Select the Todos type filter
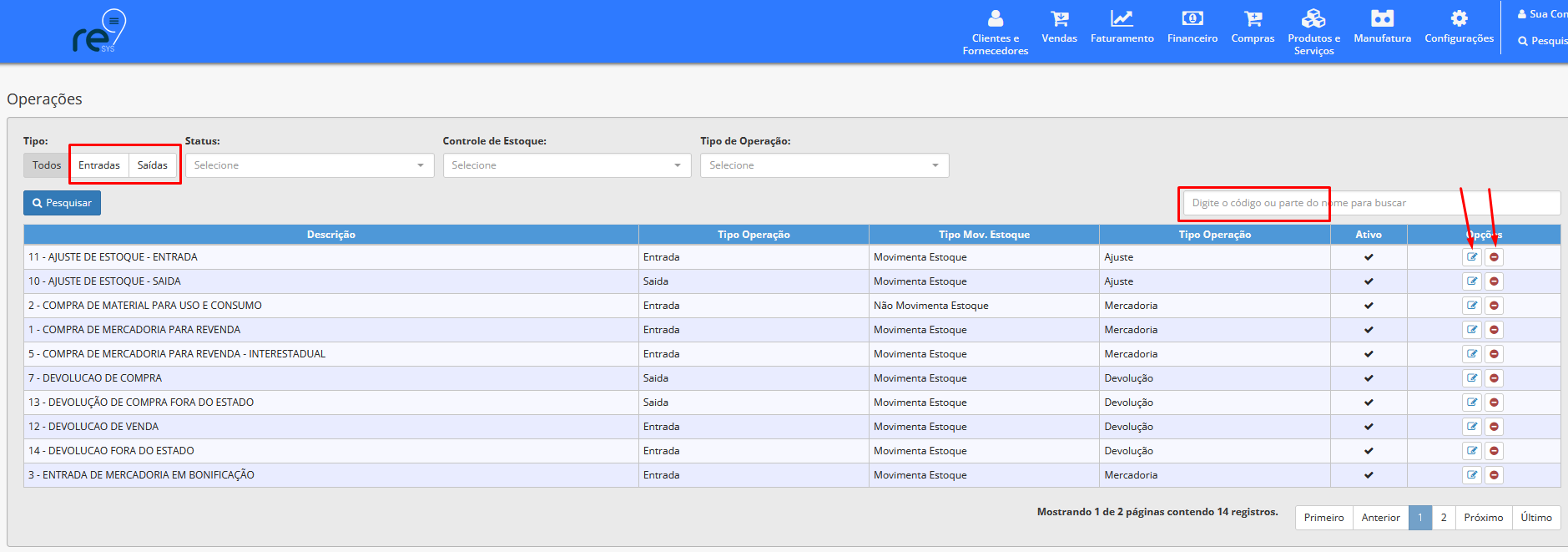The width and height of the screenshot is (1568, 552). (x=47, y=165)
